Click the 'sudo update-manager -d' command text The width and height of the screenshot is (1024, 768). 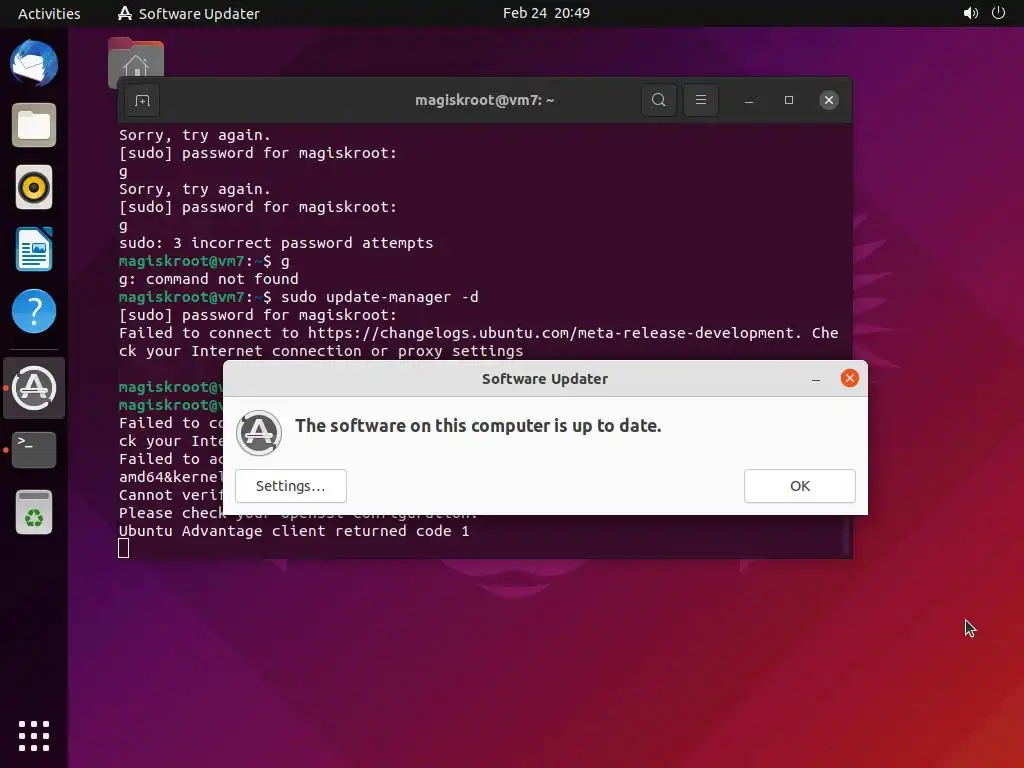[379, 297]
